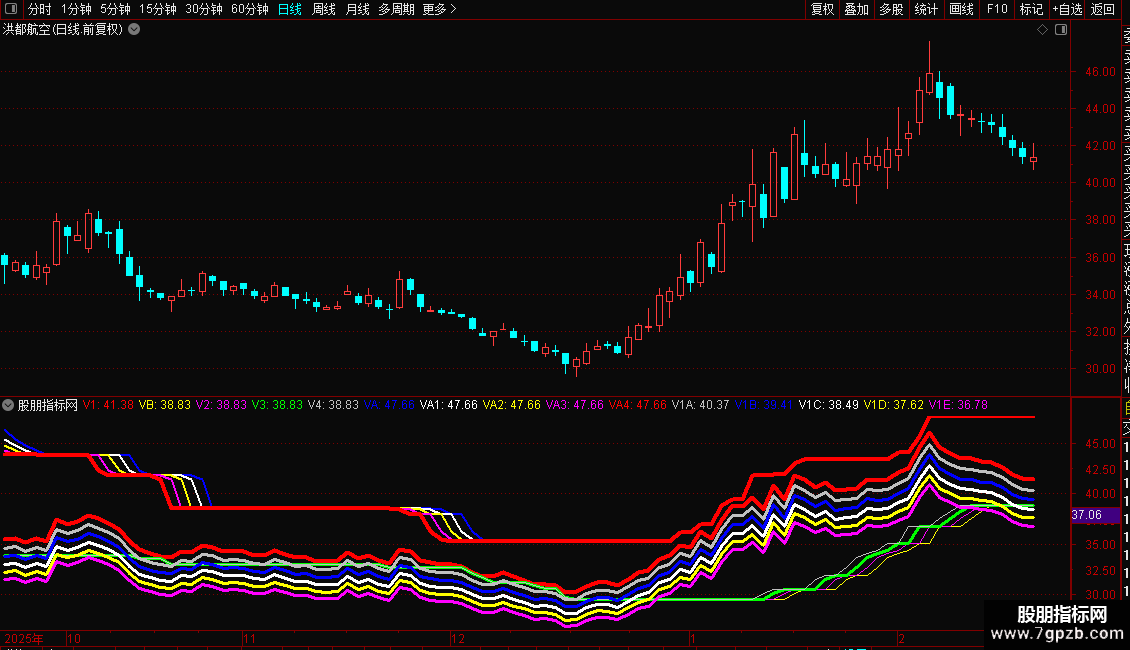Switch to the 60分钟 period
This screenshot has width=1130, height=650.
pyautogui.click(x=249, y=9)
